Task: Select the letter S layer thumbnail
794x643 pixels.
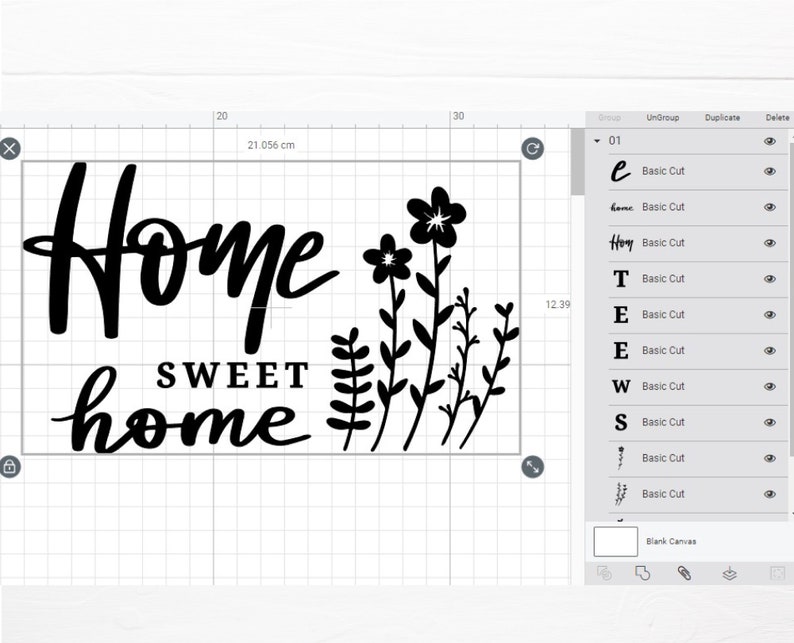Action: point(621,422)
